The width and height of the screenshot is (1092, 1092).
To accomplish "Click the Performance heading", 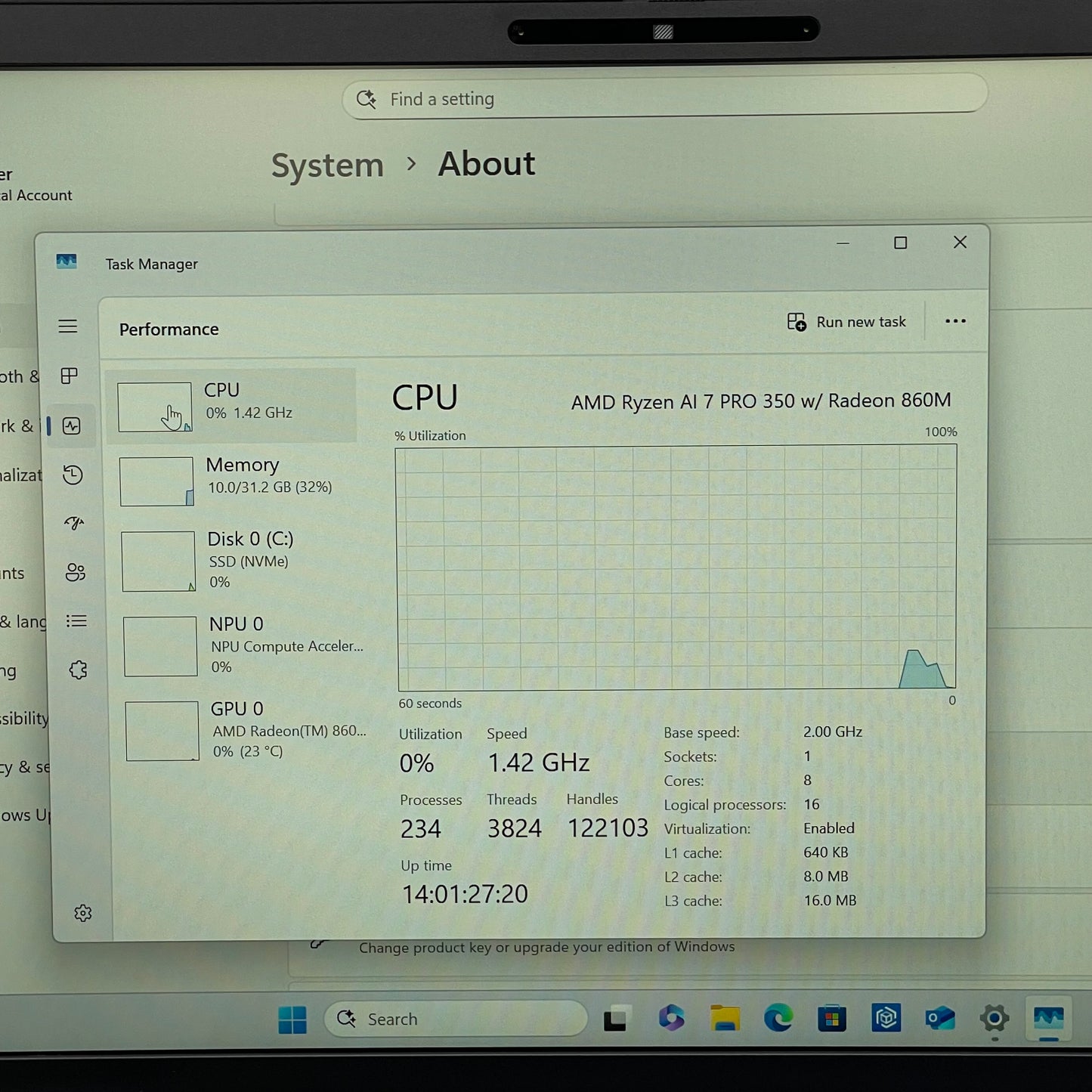I will coord(169,329).
